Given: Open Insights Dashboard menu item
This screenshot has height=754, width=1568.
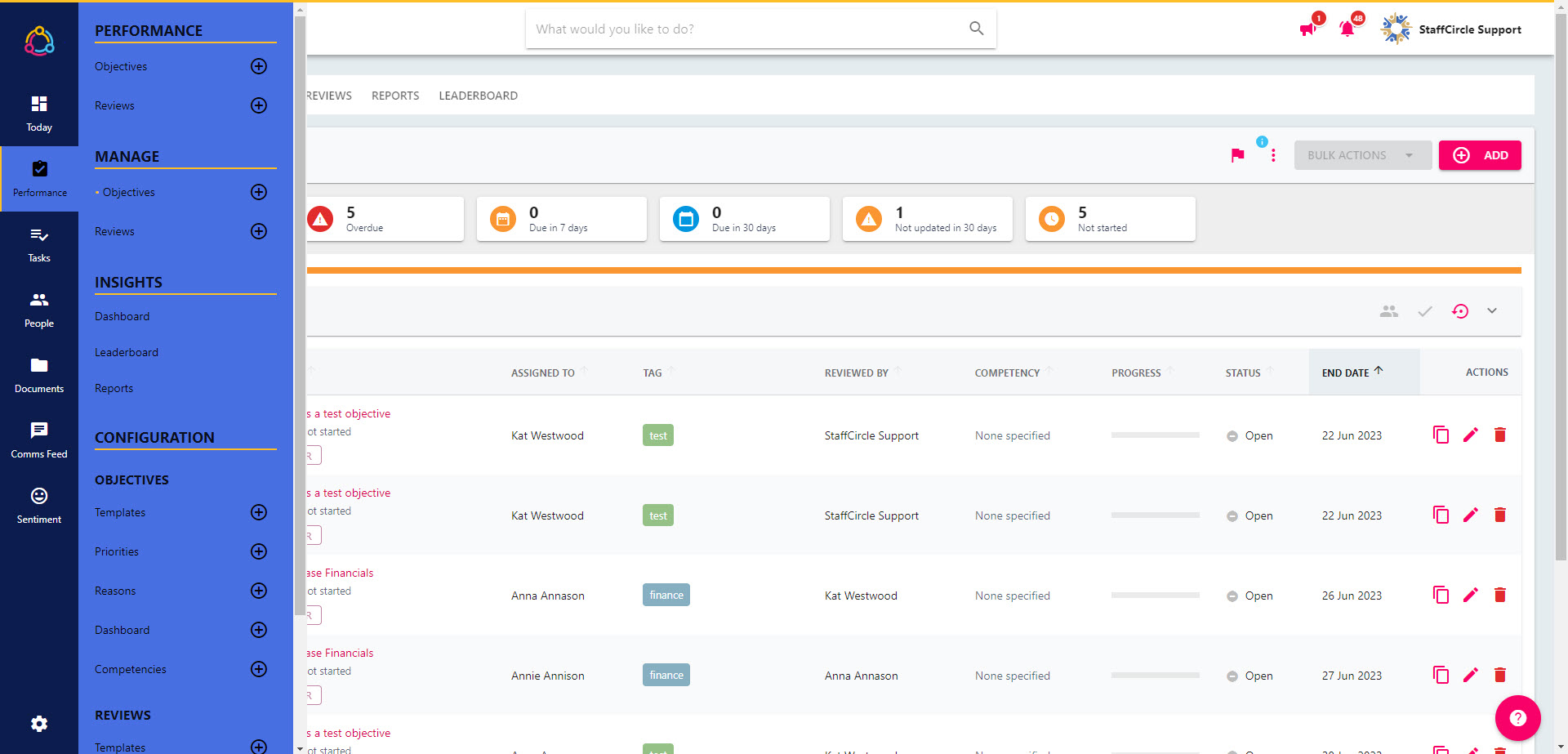Looking at the screenshot, I should pyautogui.click(x=122, y=316).
